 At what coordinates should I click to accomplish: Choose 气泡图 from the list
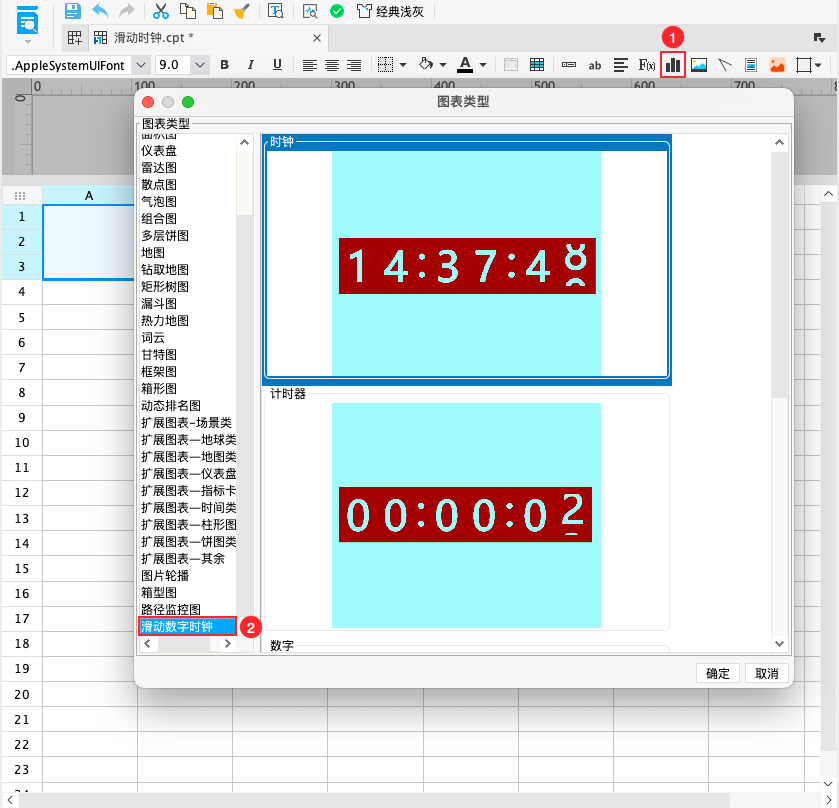coord(159,202)
